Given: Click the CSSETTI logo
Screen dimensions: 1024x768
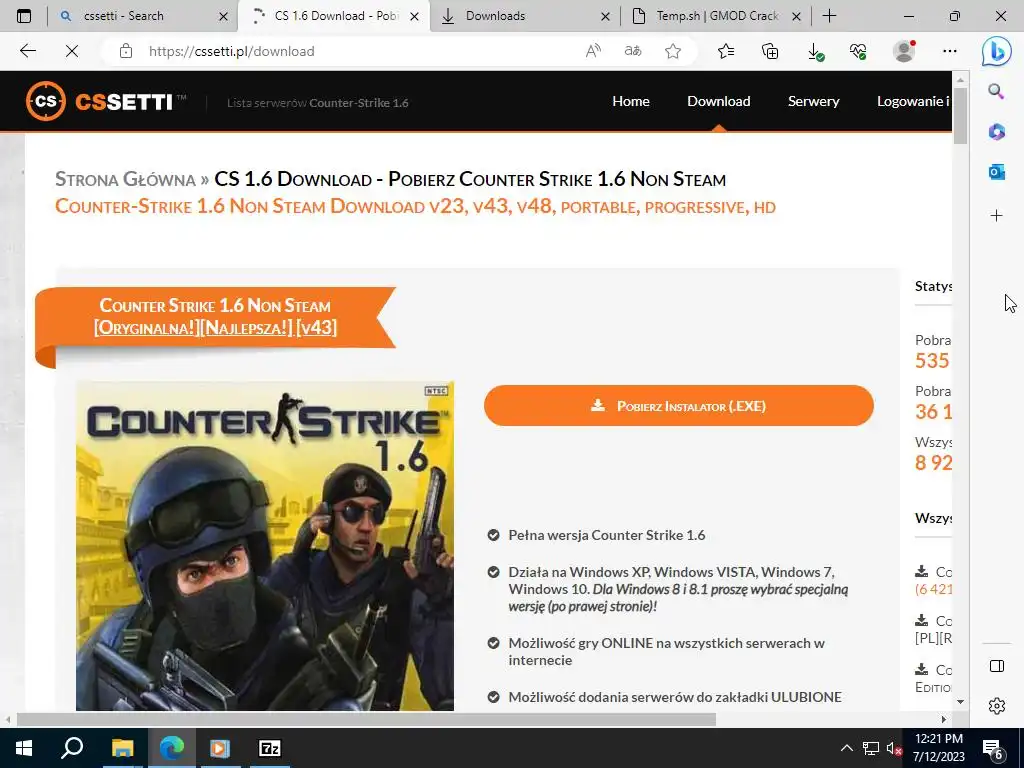Looking at the screenshot, I should click(106, 101).
